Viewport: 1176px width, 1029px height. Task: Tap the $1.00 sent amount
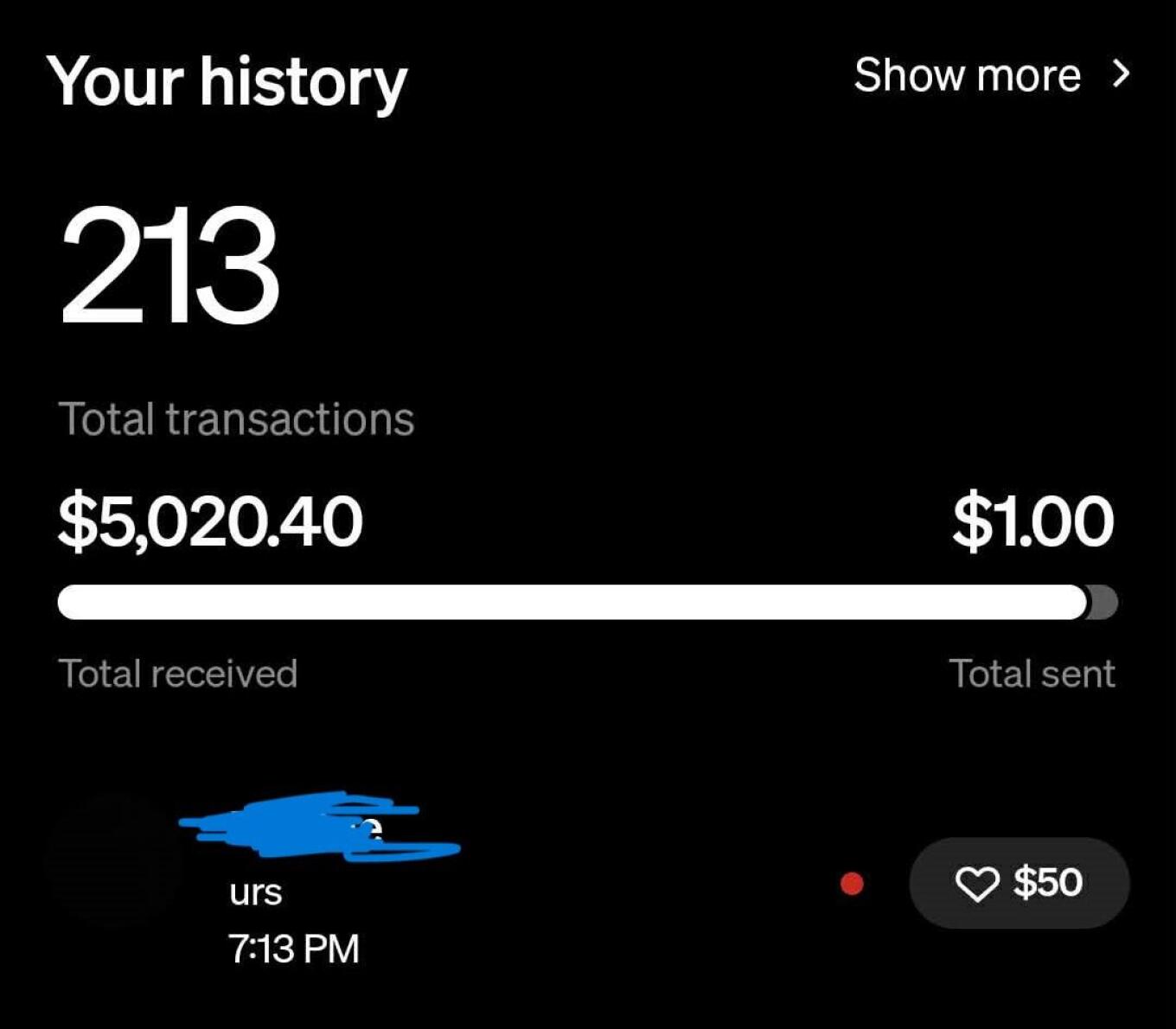tap(1032, 521)
